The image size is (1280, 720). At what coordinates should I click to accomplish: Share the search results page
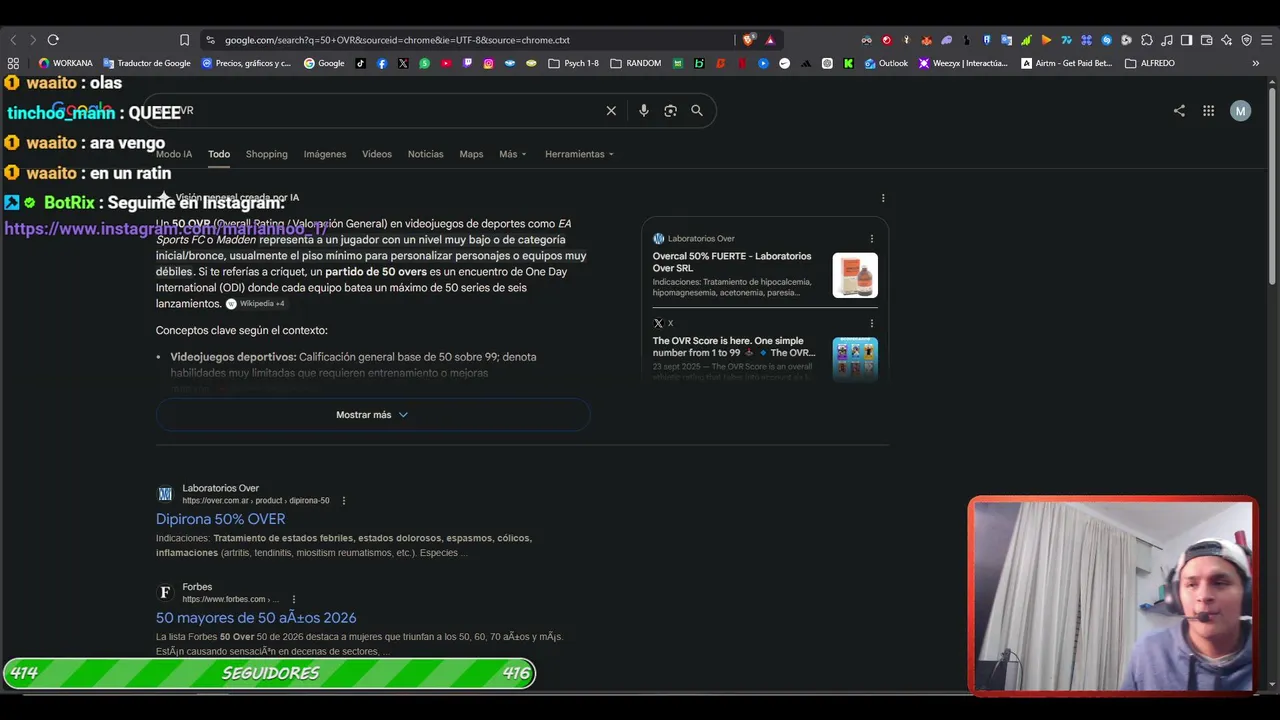click(x=1179, y=111)
